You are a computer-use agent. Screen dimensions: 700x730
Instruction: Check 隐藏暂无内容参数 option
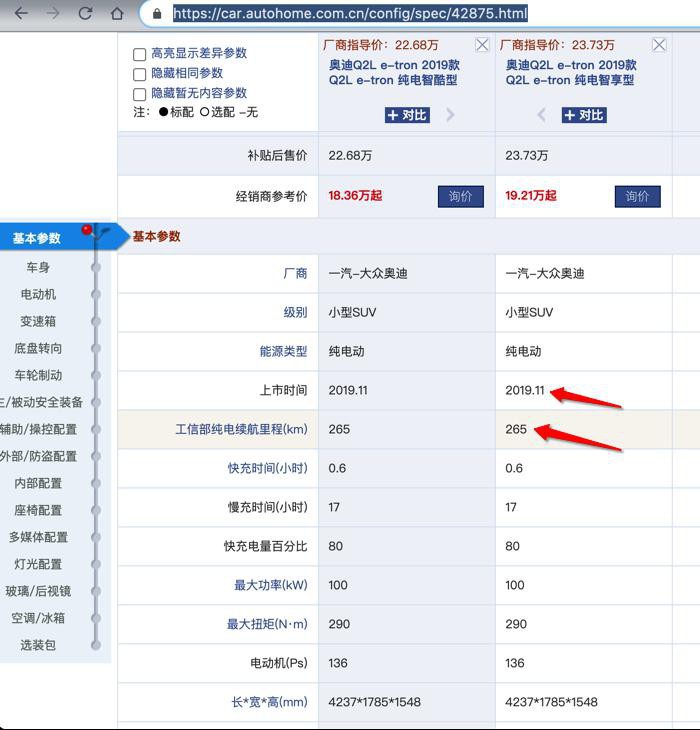coord(139,95)
